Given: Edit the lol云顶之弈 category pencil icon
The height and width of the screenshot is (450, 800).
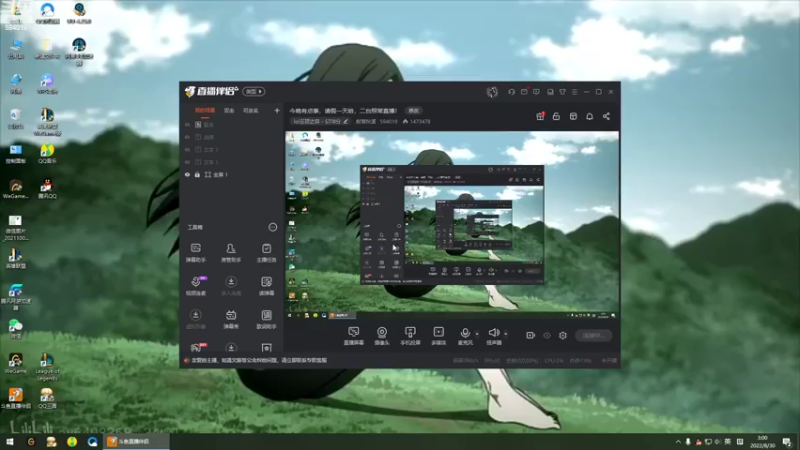Looking at the screenshot, I should click(345, 121).
